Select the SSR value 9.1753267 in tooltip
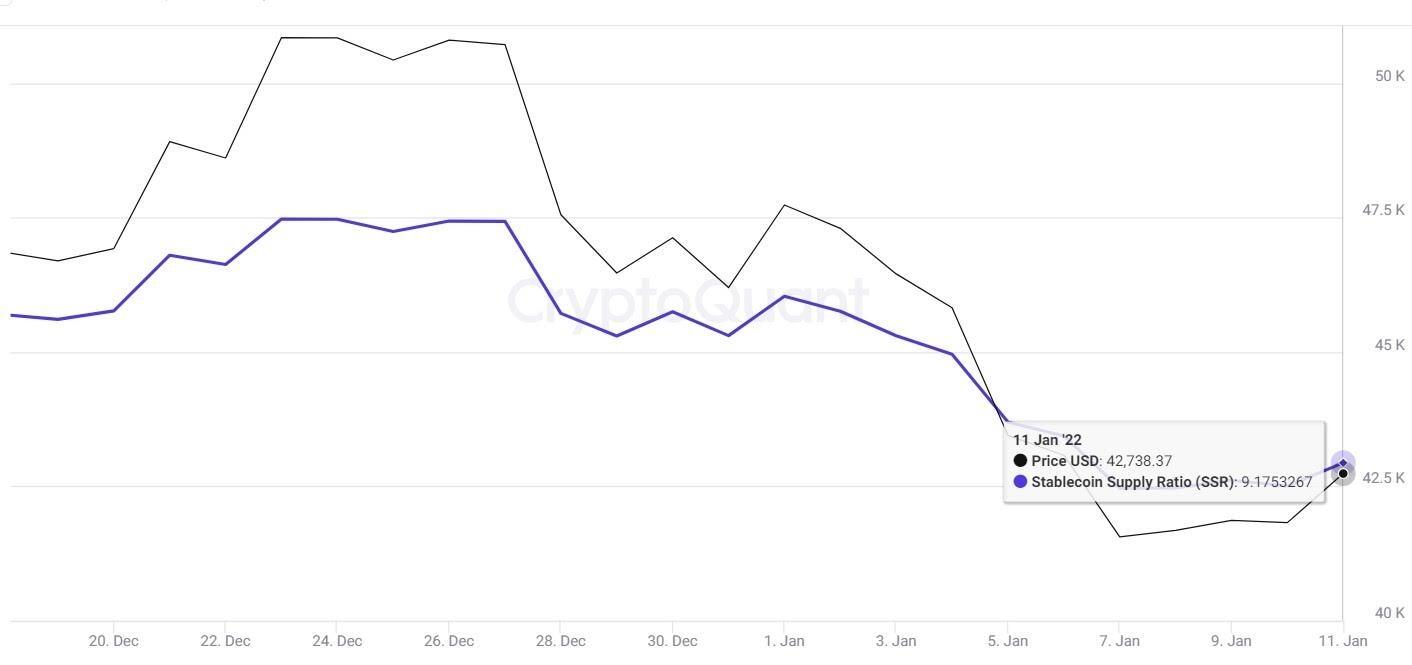This screenshot has width=1412, height=665. [x=1276, y=481]
